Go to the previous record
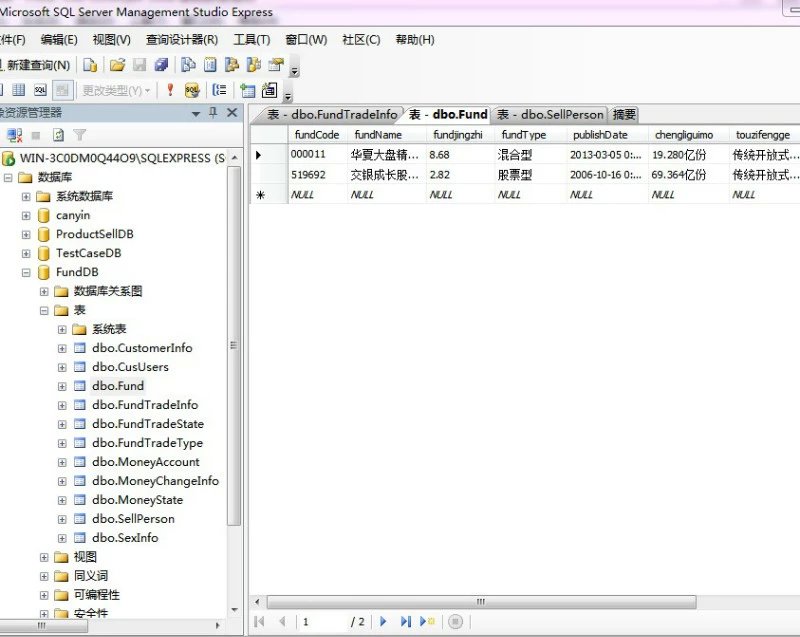 click(x=282, y=621)
